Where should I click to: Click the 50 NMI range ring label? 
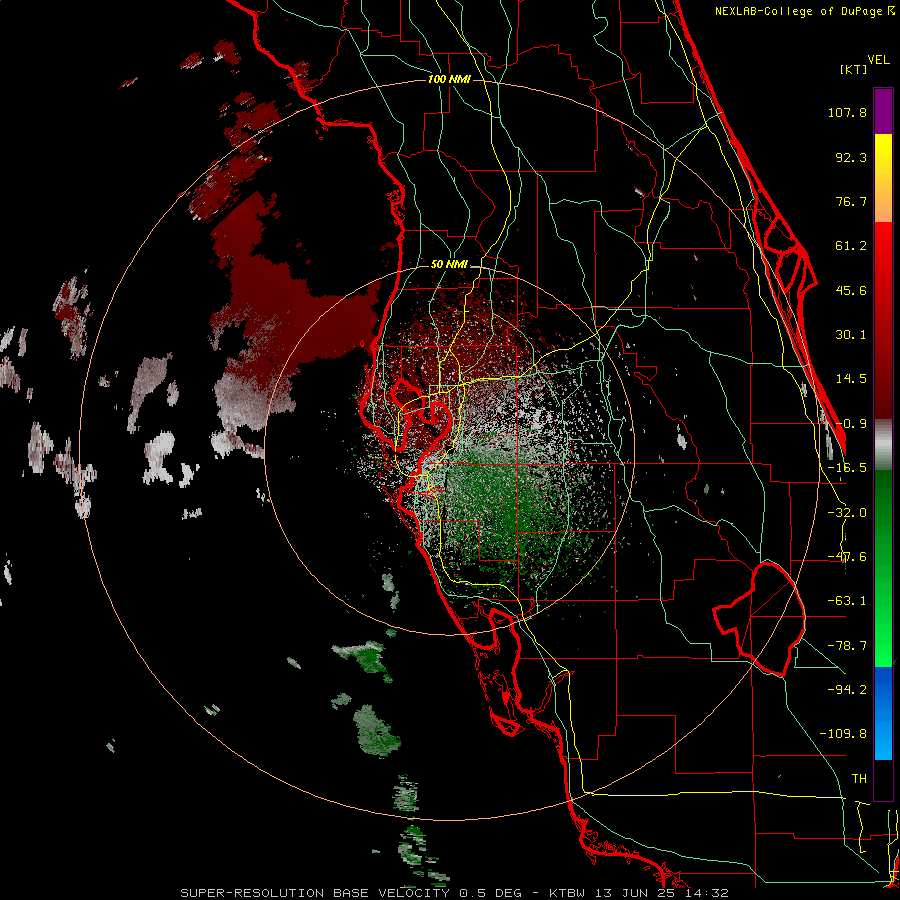pyautogui.click(x=449, y=265)
